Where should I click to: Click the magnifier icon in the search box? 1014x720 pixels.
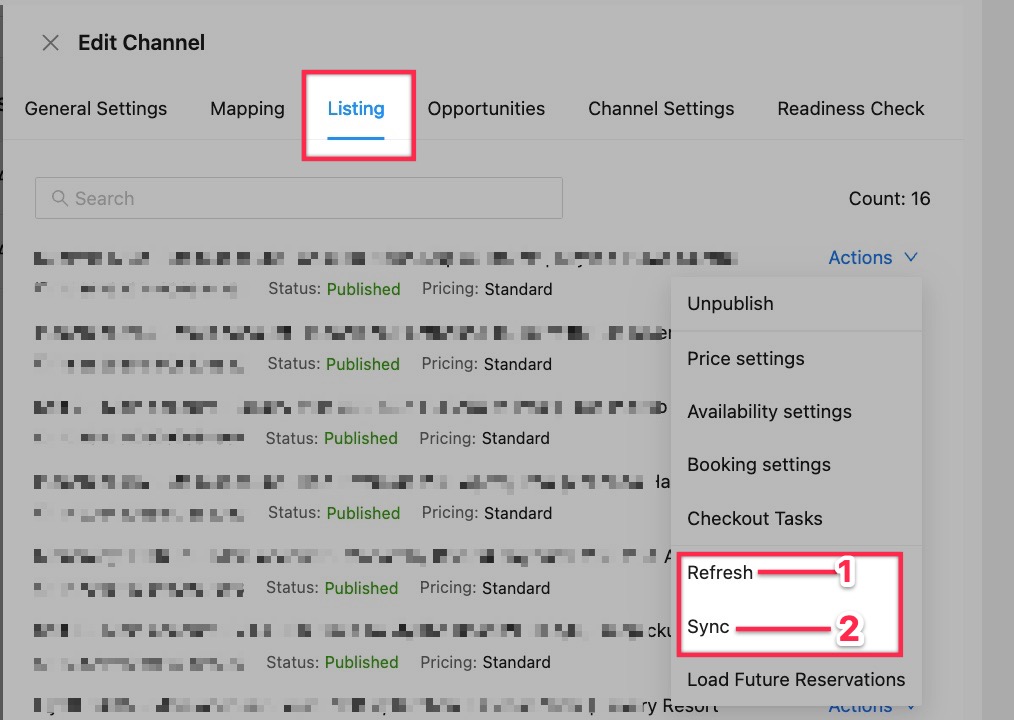coord(60,199)
